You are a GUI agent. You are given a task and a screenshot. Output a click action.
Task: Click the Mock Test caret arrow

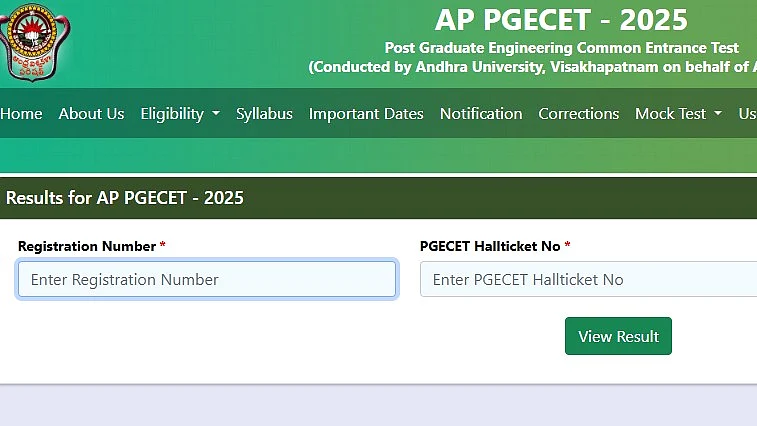(x=718, y=114)
